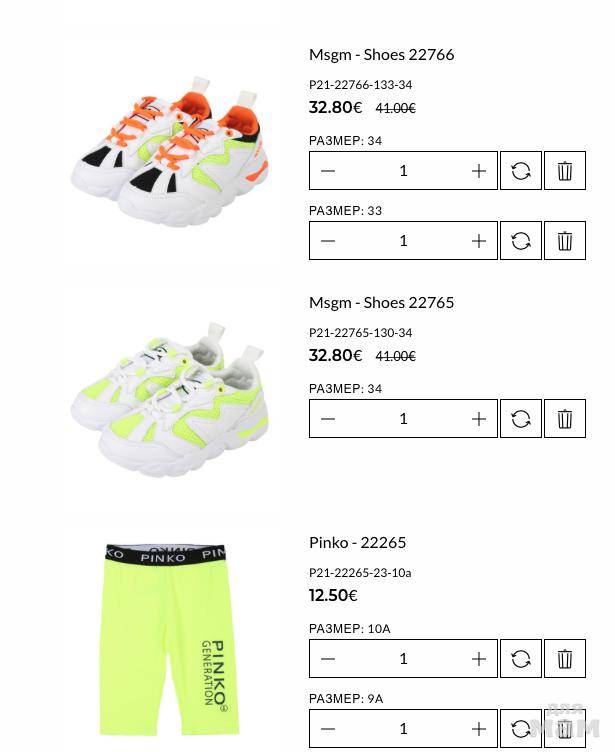Refresh Msgm Shoes 22766 size 33 row

coord(520,241)
